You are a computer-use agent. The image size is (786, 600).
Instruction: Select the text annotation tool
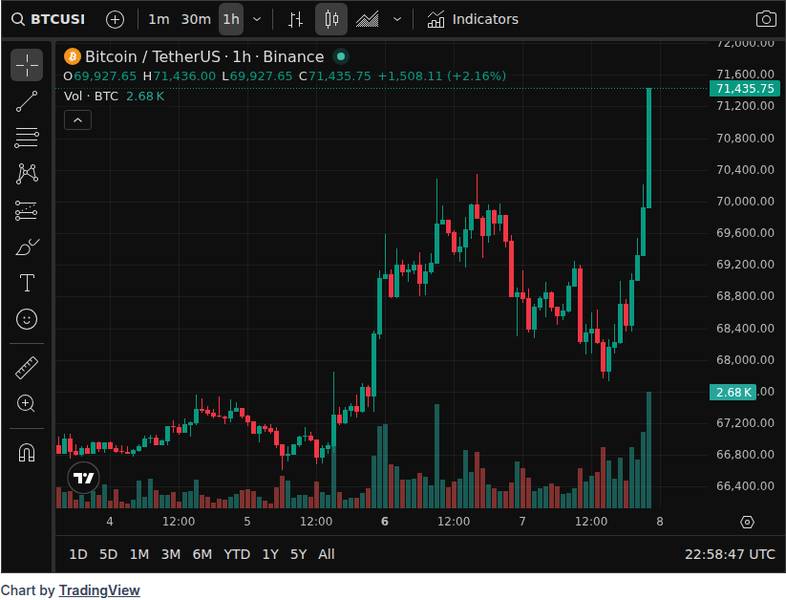coord(27,283)
